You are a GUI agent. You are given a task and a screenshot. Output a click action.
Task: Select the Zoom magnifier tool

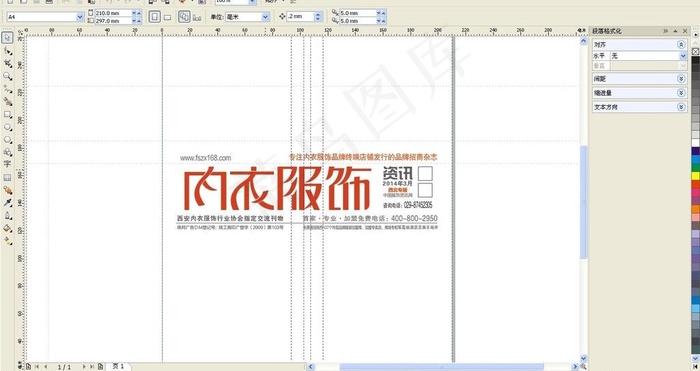[7, 76]
